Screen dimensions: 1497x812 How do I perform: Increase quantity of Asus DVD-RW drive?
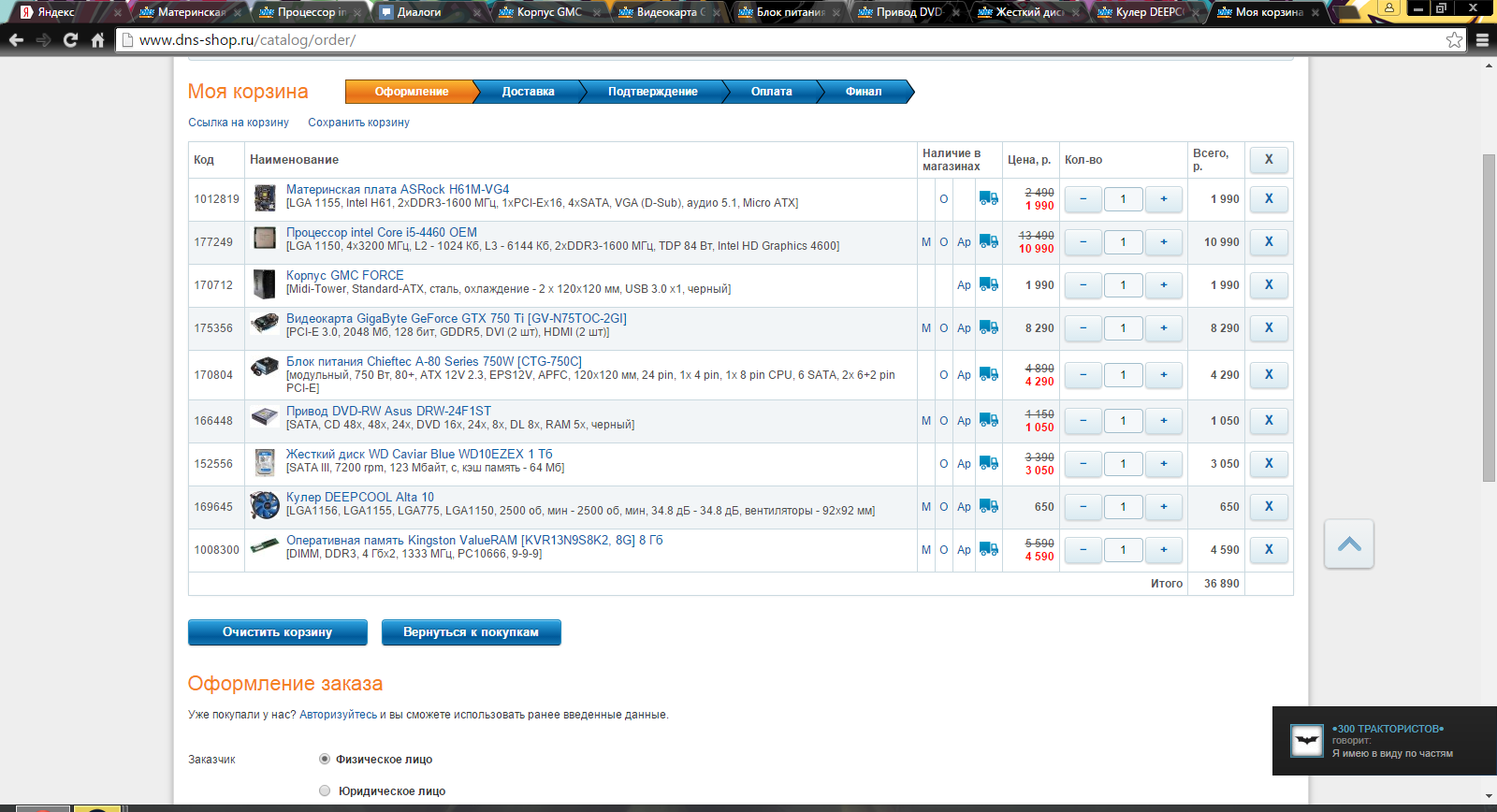pyautogui.click(x=1164, y=420)
